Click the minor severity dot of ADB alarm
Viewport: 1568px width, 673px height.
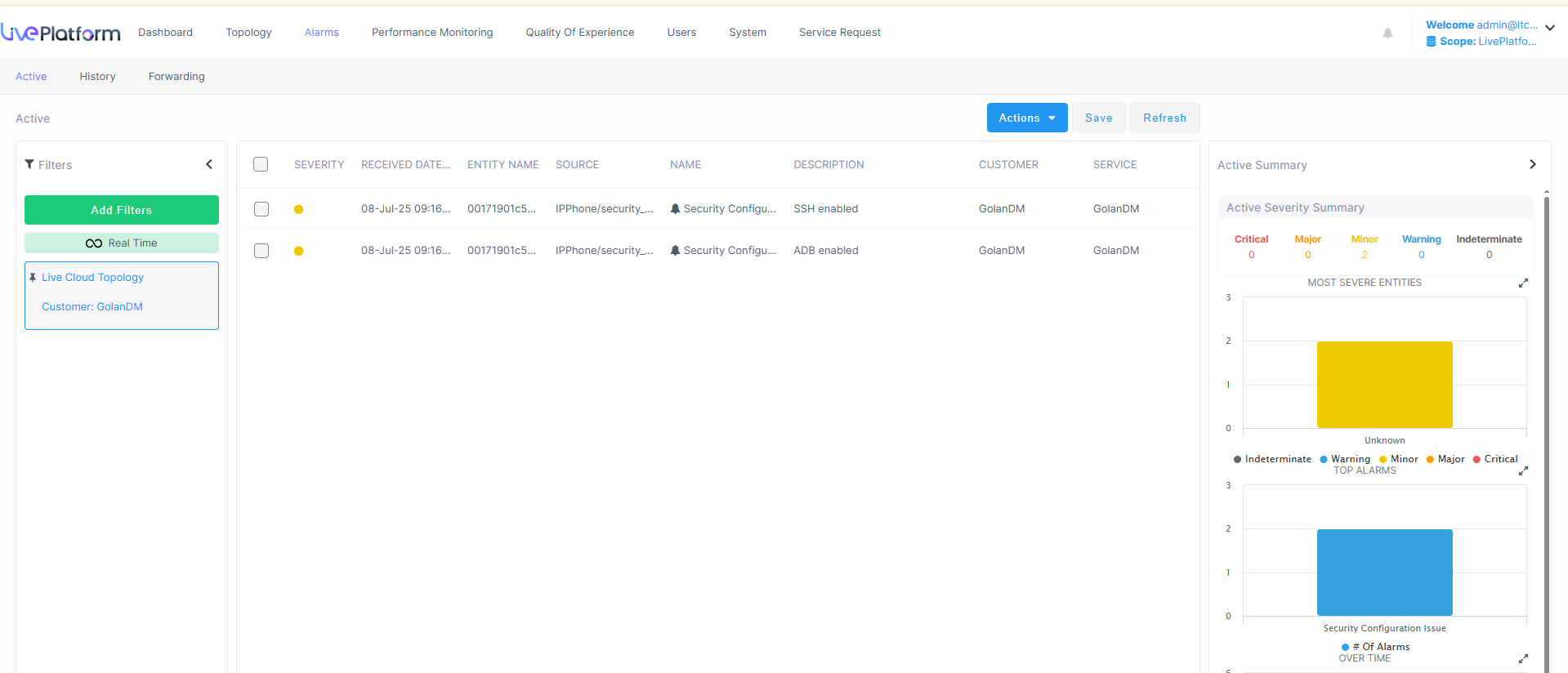298,251
